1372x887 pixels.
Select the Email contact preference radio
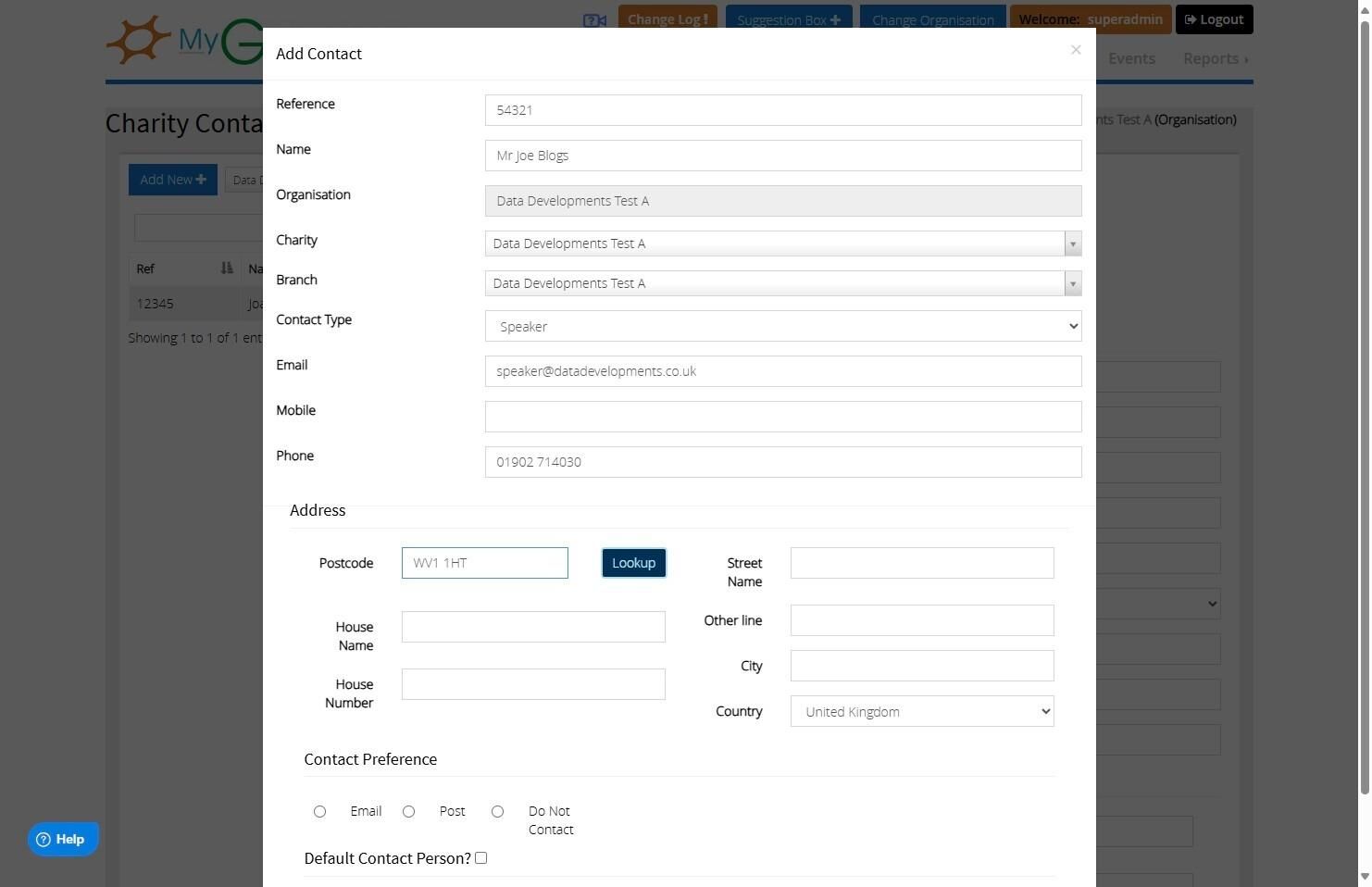click(319, 812)
